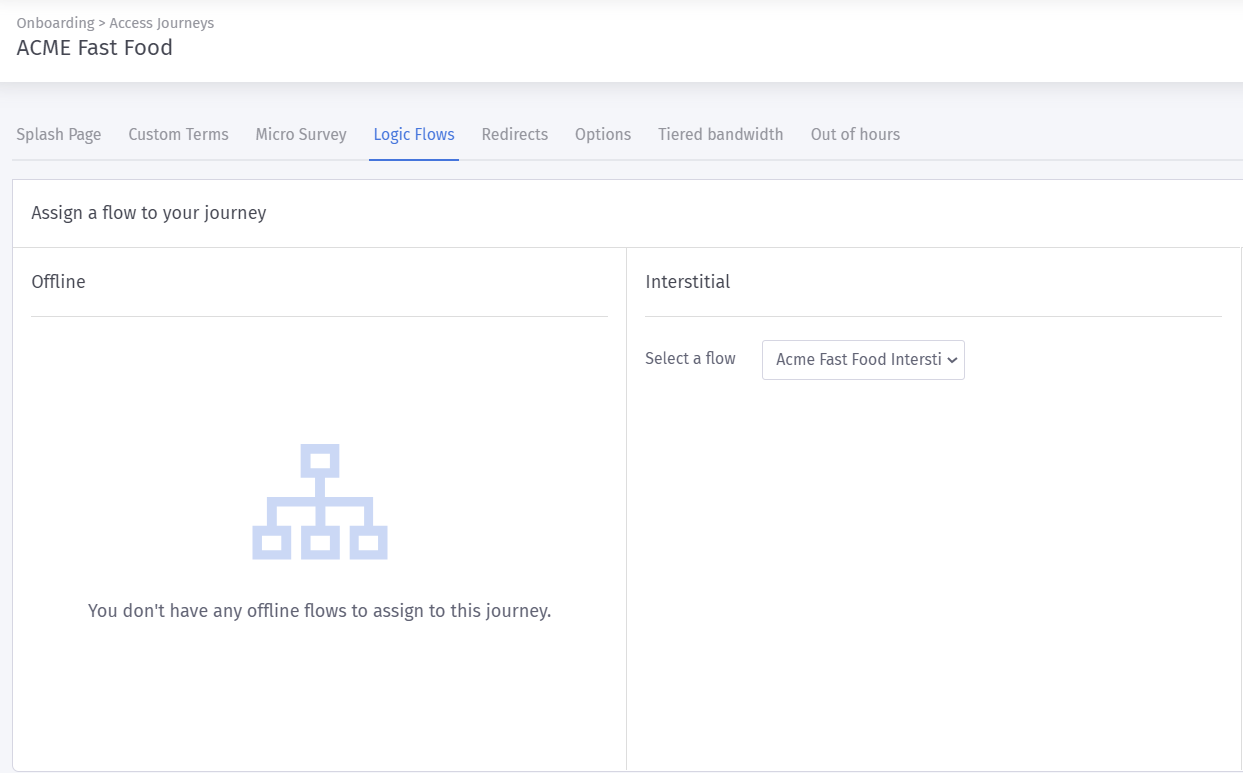Click the 'Assign a flow to your journey' header
The width and height of the screenshot is (1243, 773).
pos(149,213)
